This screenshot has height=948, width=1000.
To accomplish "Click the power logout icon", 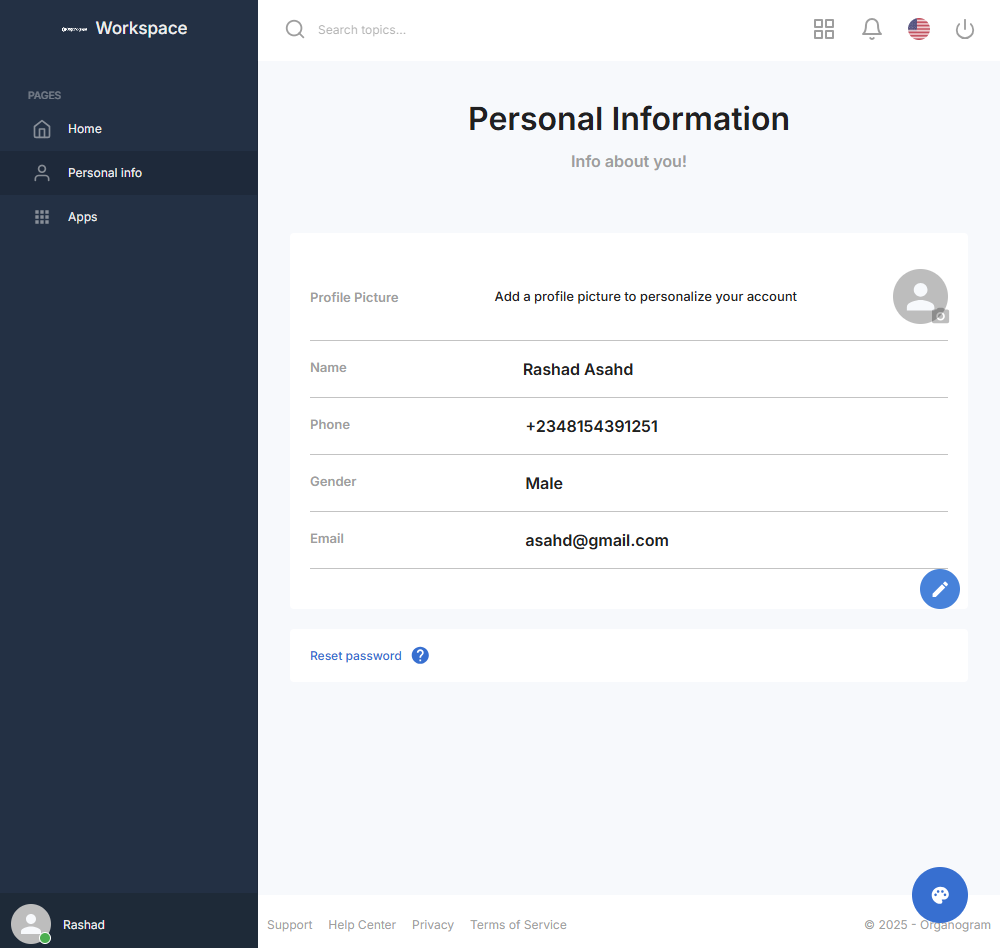I will coord(965,29).
